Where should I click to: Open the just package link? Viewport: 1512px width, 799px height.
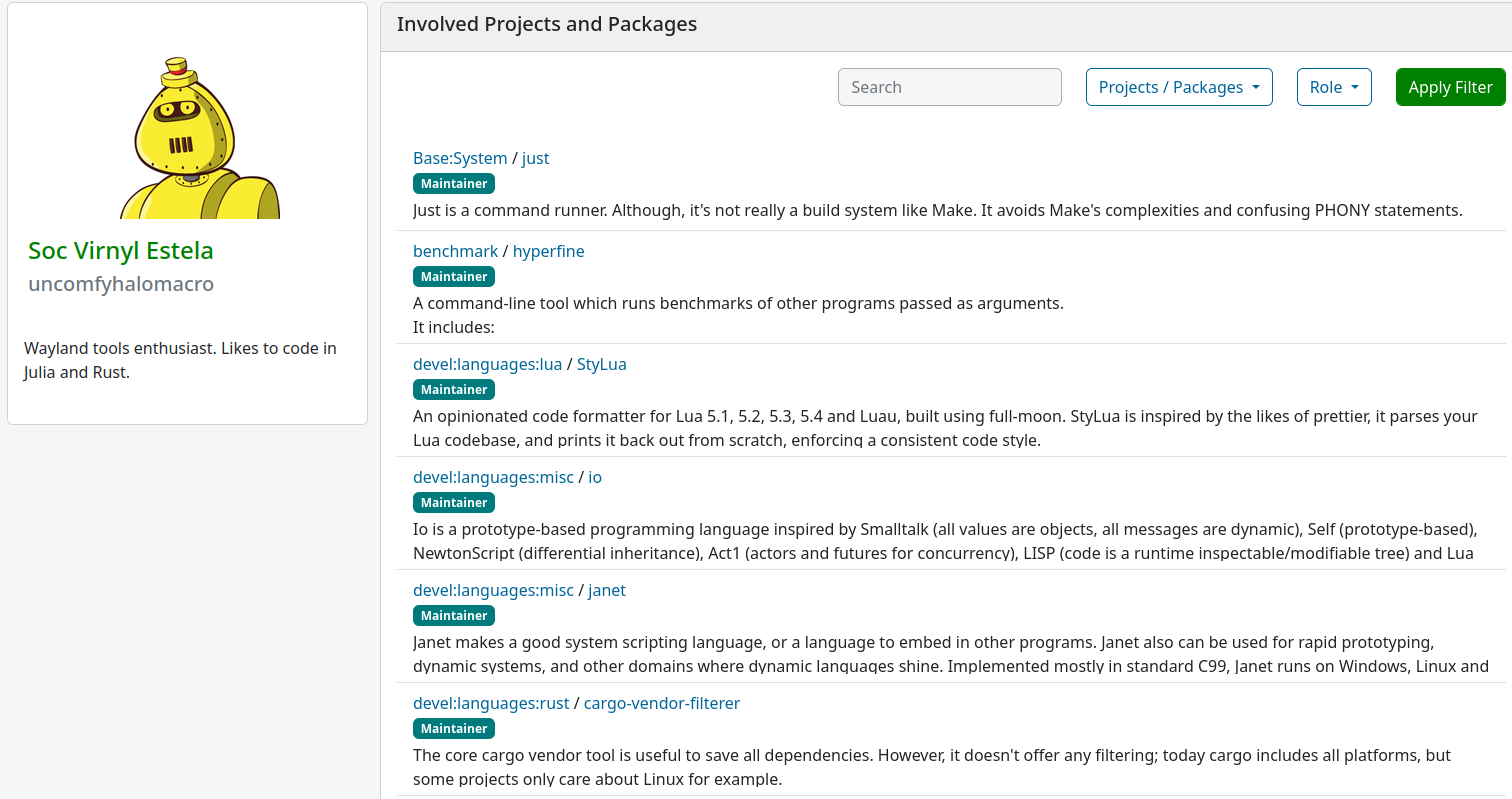point(536,158)
